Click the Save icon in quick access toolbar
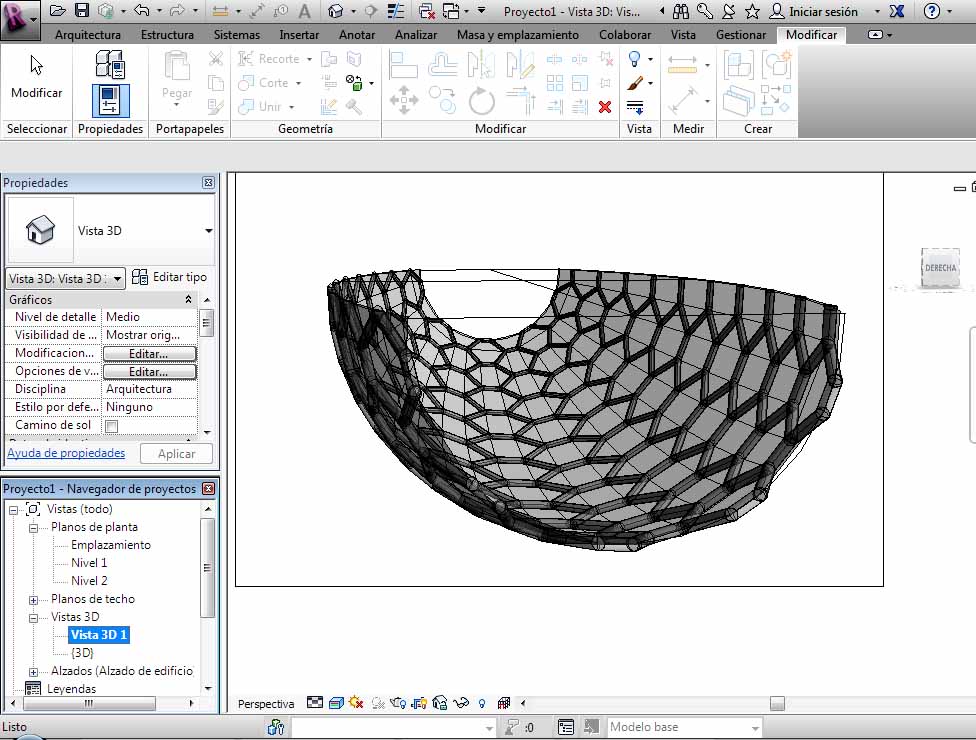The height and width of the screenshot is (740, 976). pyautogui.click(x=82, y=11)
